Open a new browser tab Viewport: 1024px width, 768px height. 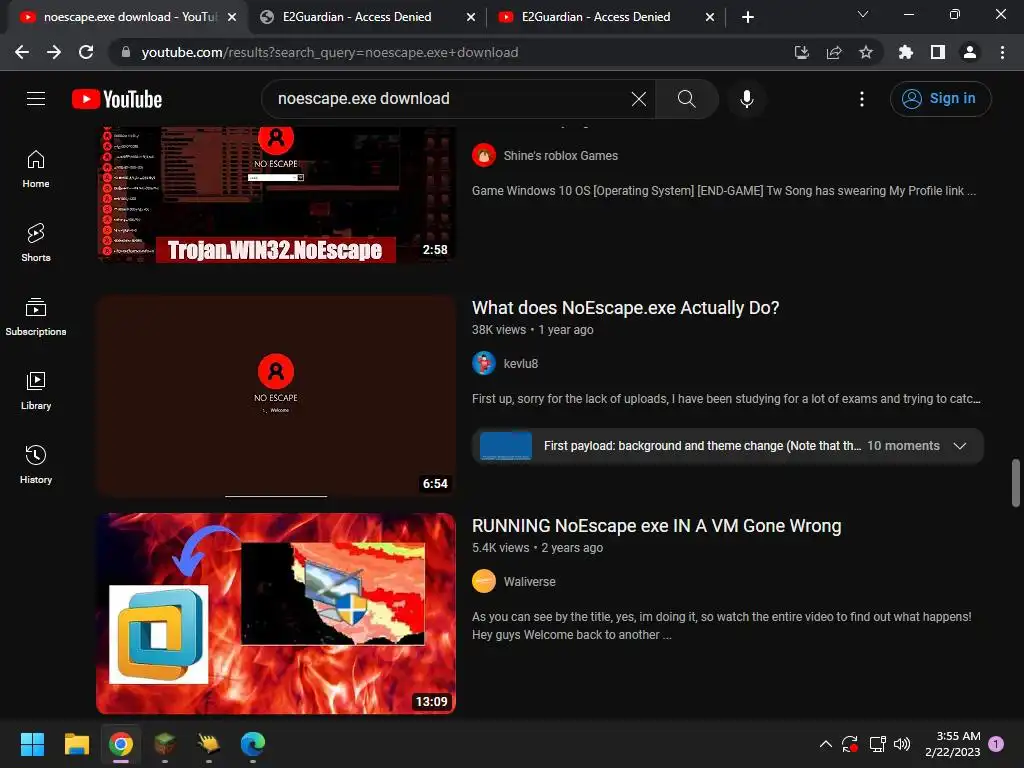[748, 17]
